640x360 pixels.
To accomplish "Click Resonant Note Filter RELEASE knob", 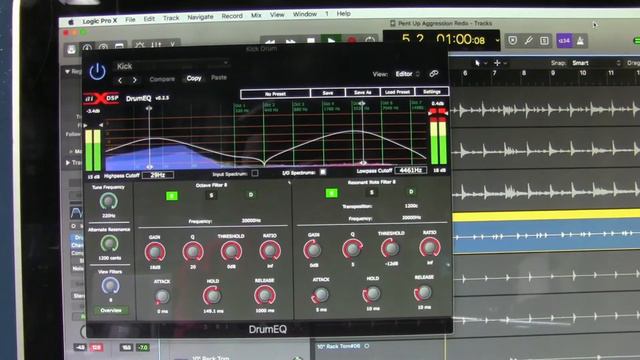I will coord(423,292).
